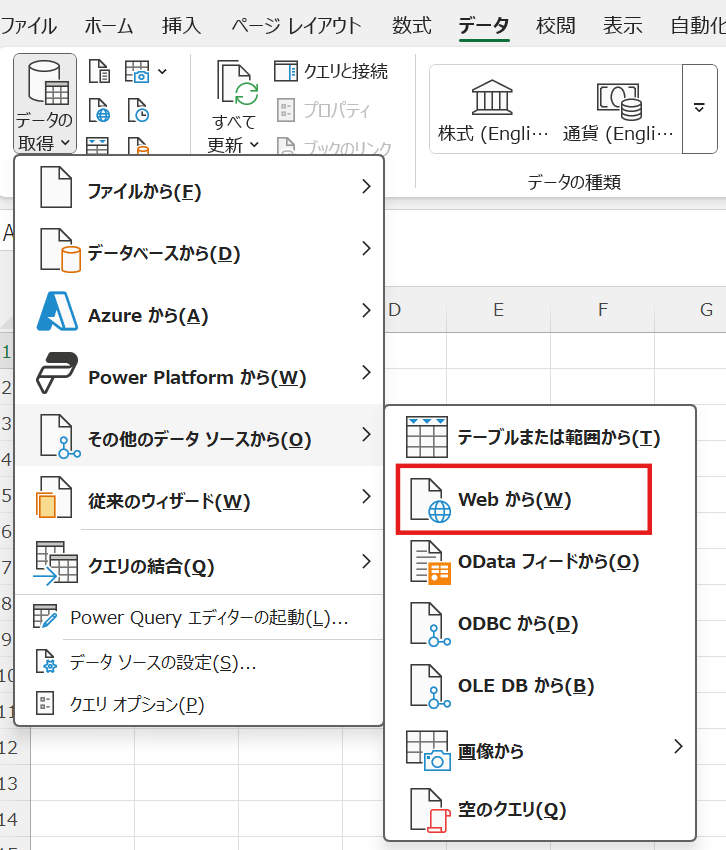The height and width of the screenshot is (850, 726).
Task: Click the 空のクエリ script icon
Action: point(431,810)
